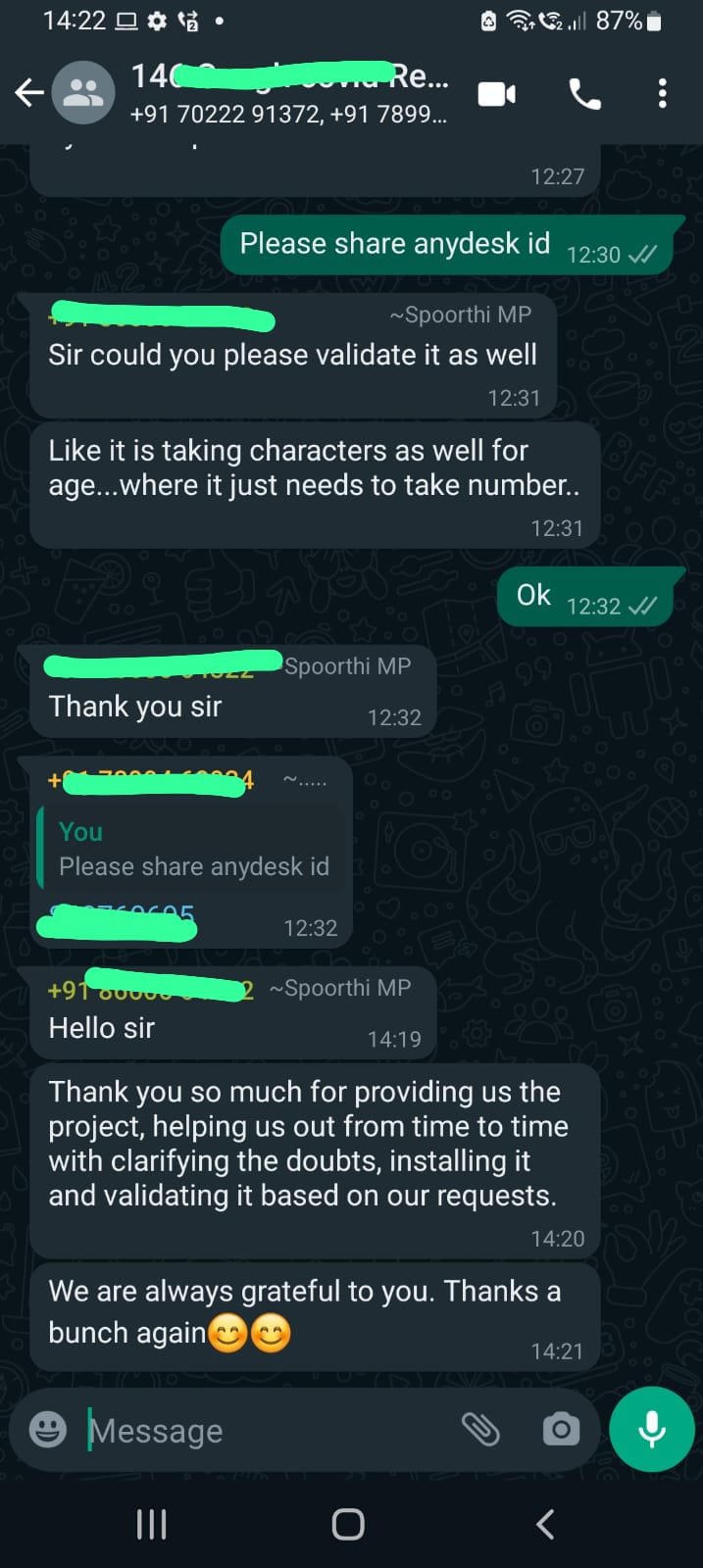Open Android recent apps button
703x1568 pixels.
pos(151,1524)
